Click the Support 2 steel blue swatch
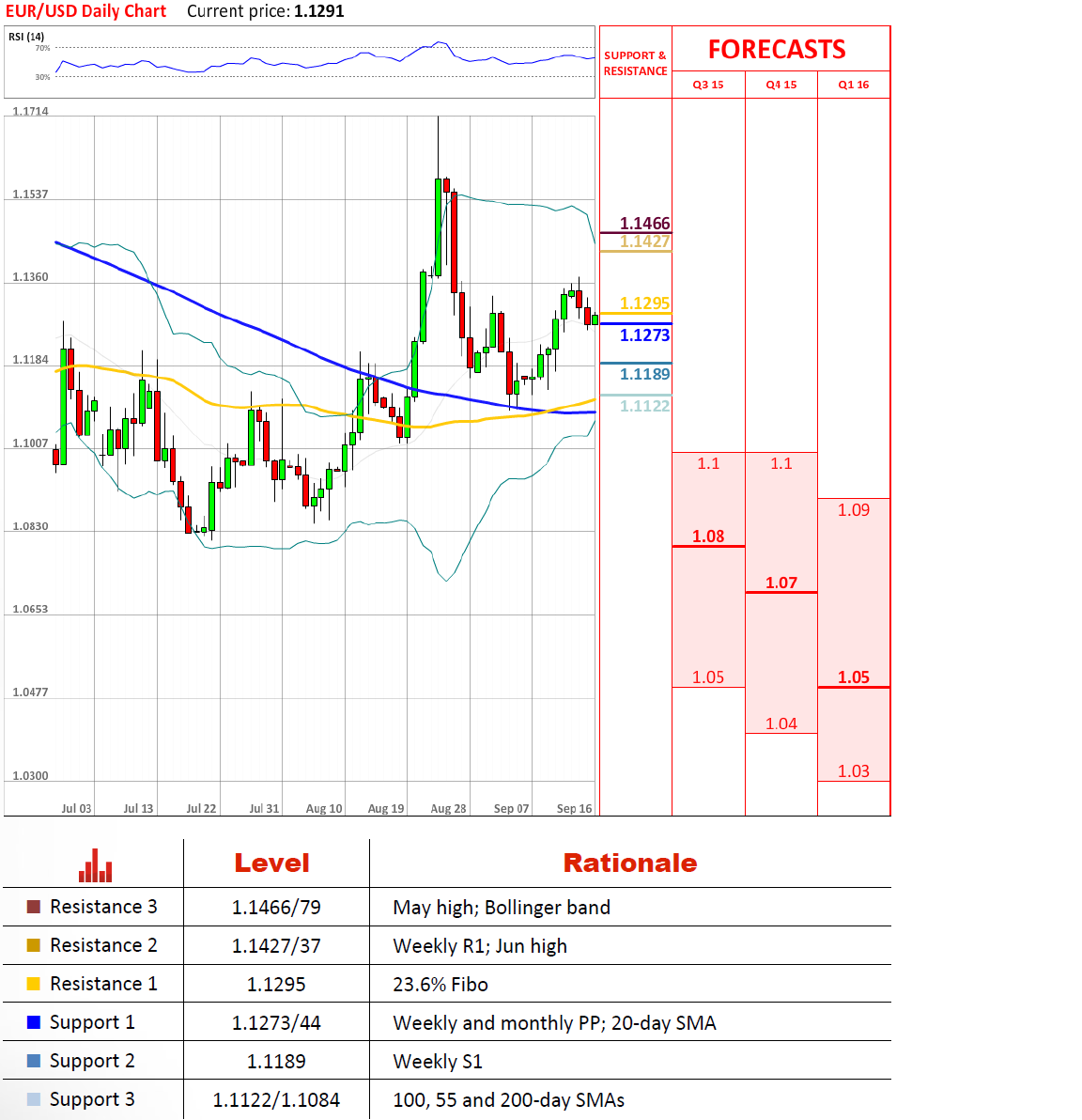Viewport: 1082px width, 1120px height. click(x=34, y=1061)
